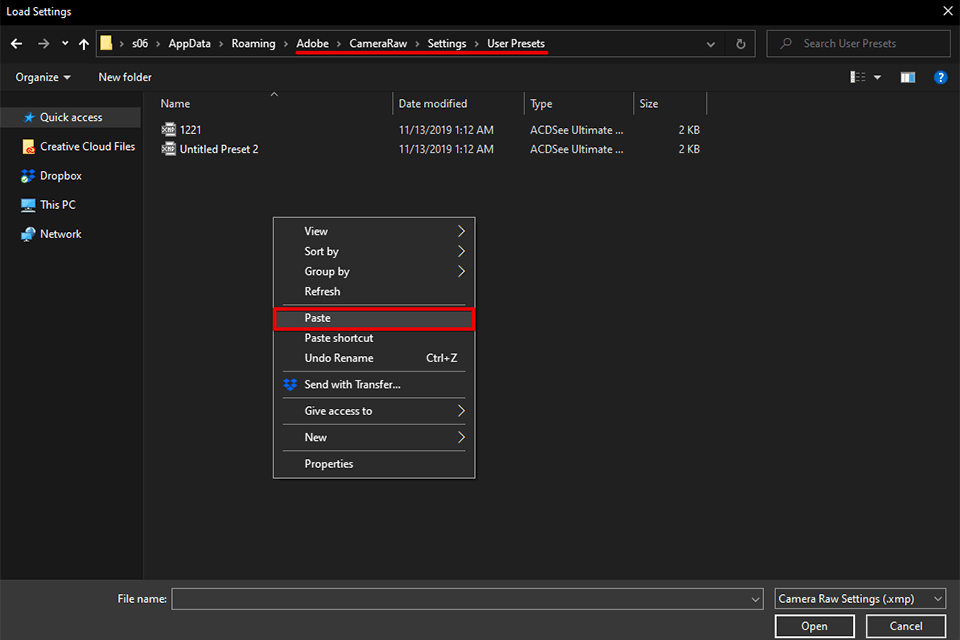960x640 pixels.
Task: Select Network in sidebar
Action: [x=51, y=234]
